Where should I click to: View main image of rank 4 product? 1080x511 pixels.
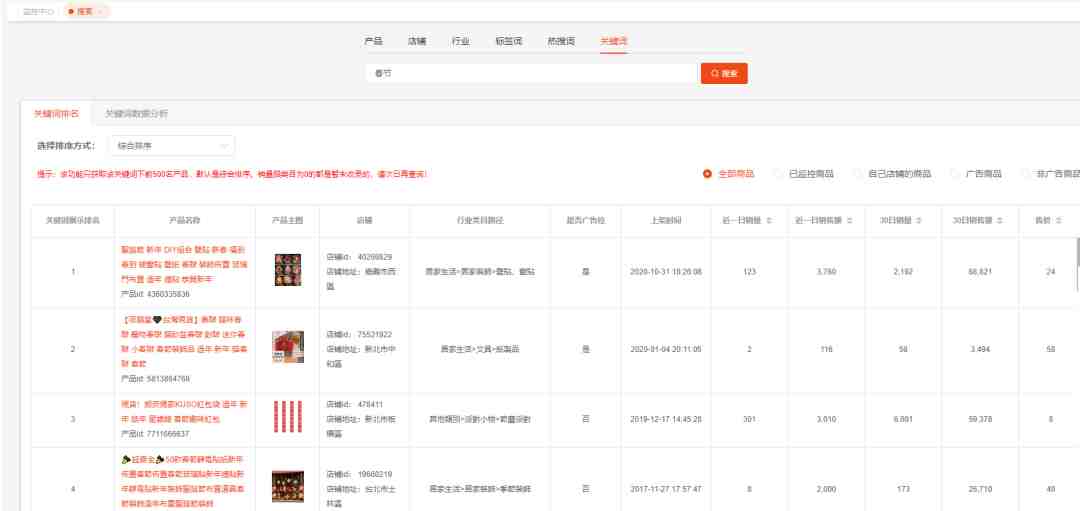287,486
